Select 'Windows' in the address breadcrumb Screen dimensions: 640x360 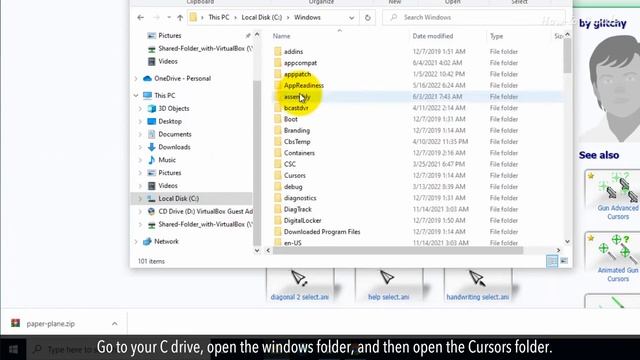[x=307, y=17]
